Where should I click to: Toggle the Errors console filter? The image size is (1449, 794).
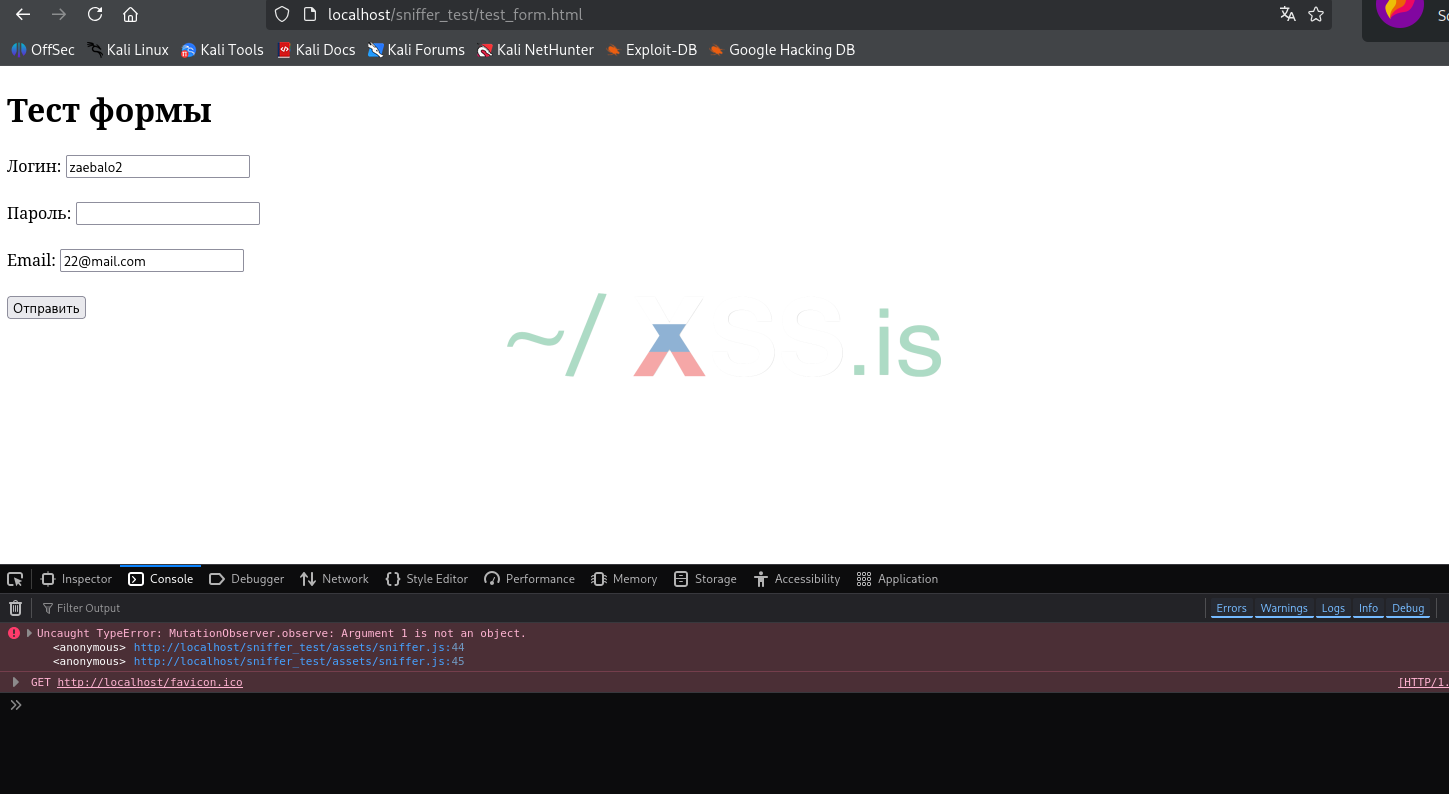[1231, 607]
